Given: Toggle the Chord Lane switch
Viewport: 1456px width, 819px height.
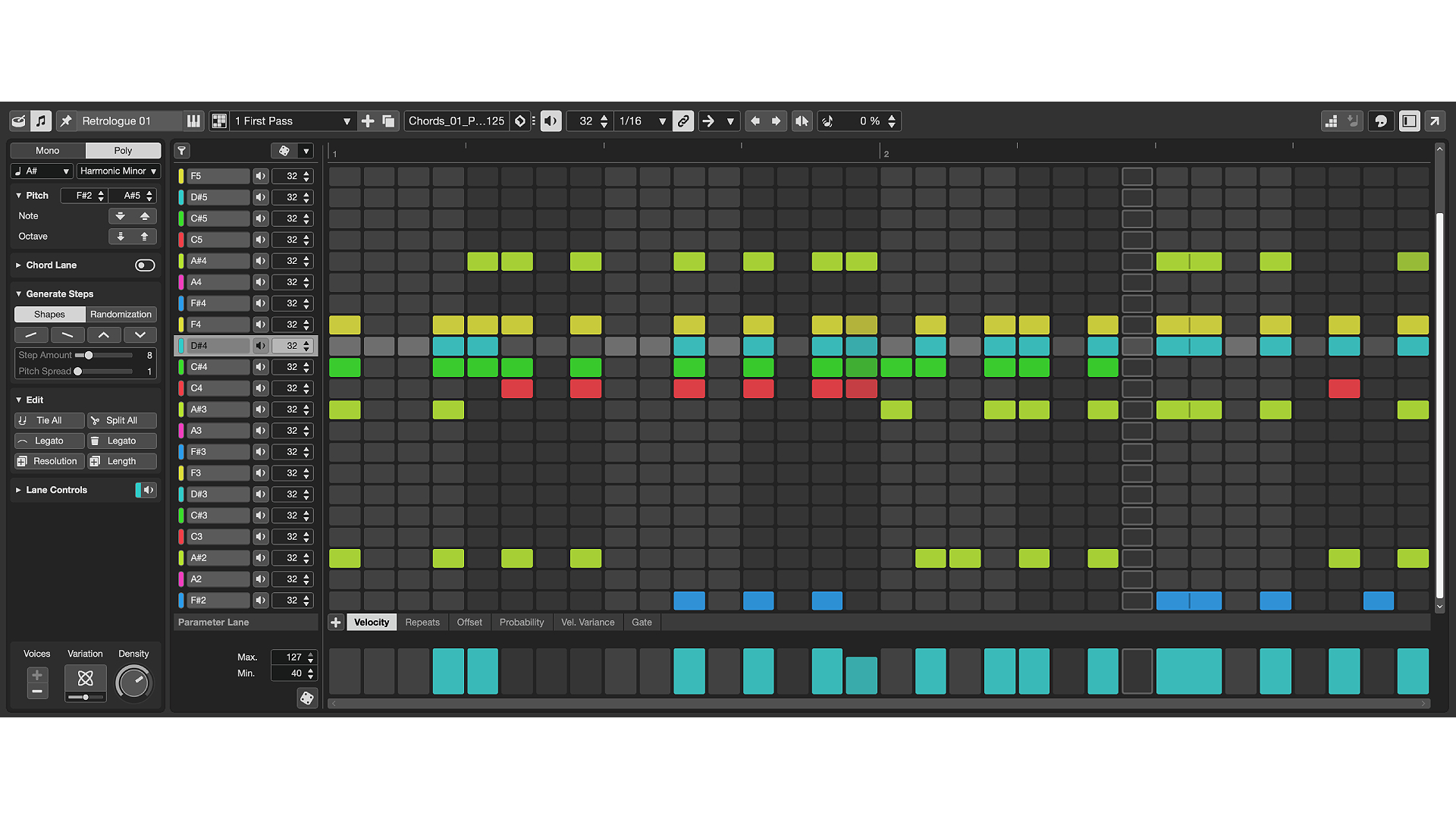Looking at the screenshot, I should (x=145, y=265).
